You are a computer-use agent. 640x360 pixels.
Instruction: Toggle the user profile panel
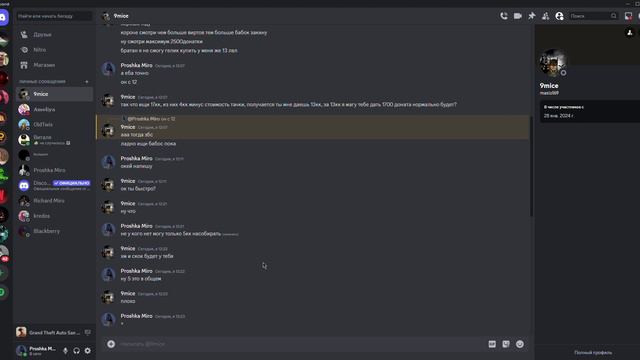(559, 16)
